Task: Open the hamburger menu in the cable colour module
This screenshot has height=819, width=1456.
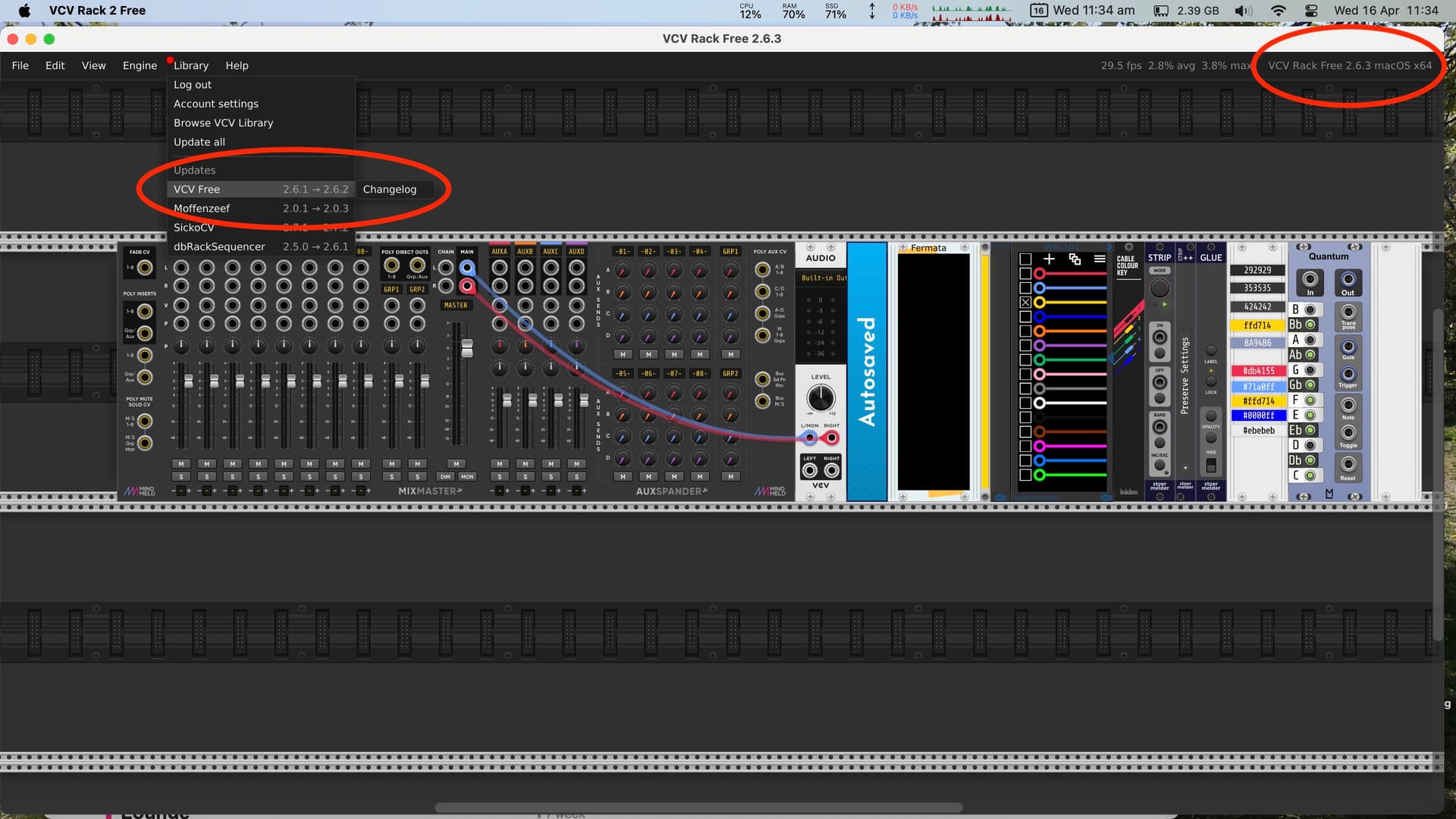Action: click(x=1100, y=259)
